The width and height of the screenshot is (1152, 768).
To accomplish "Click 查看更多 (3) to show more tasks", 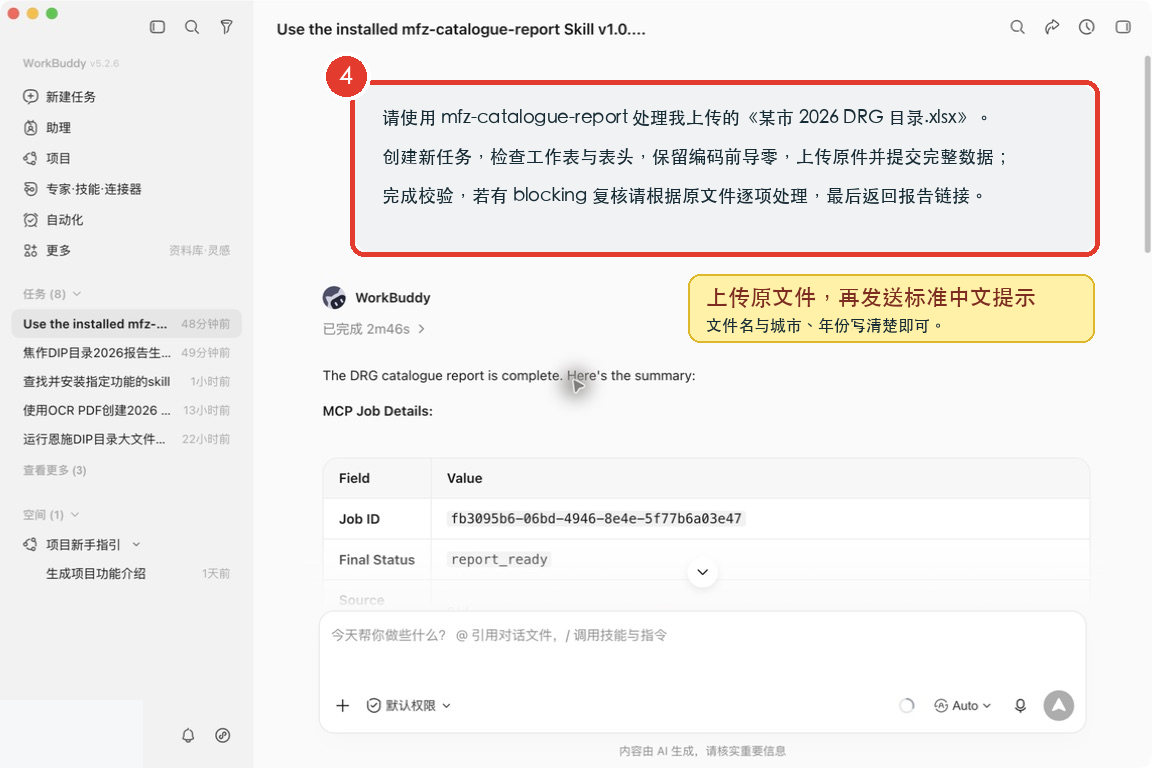I will point(54,470).
